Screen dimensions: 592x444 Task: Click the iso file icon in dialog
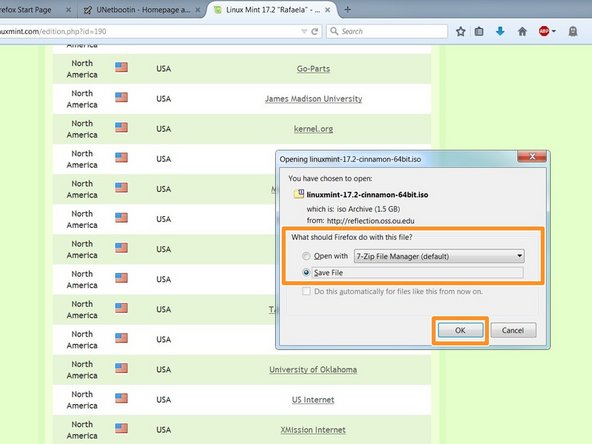(x=299, y=194)
